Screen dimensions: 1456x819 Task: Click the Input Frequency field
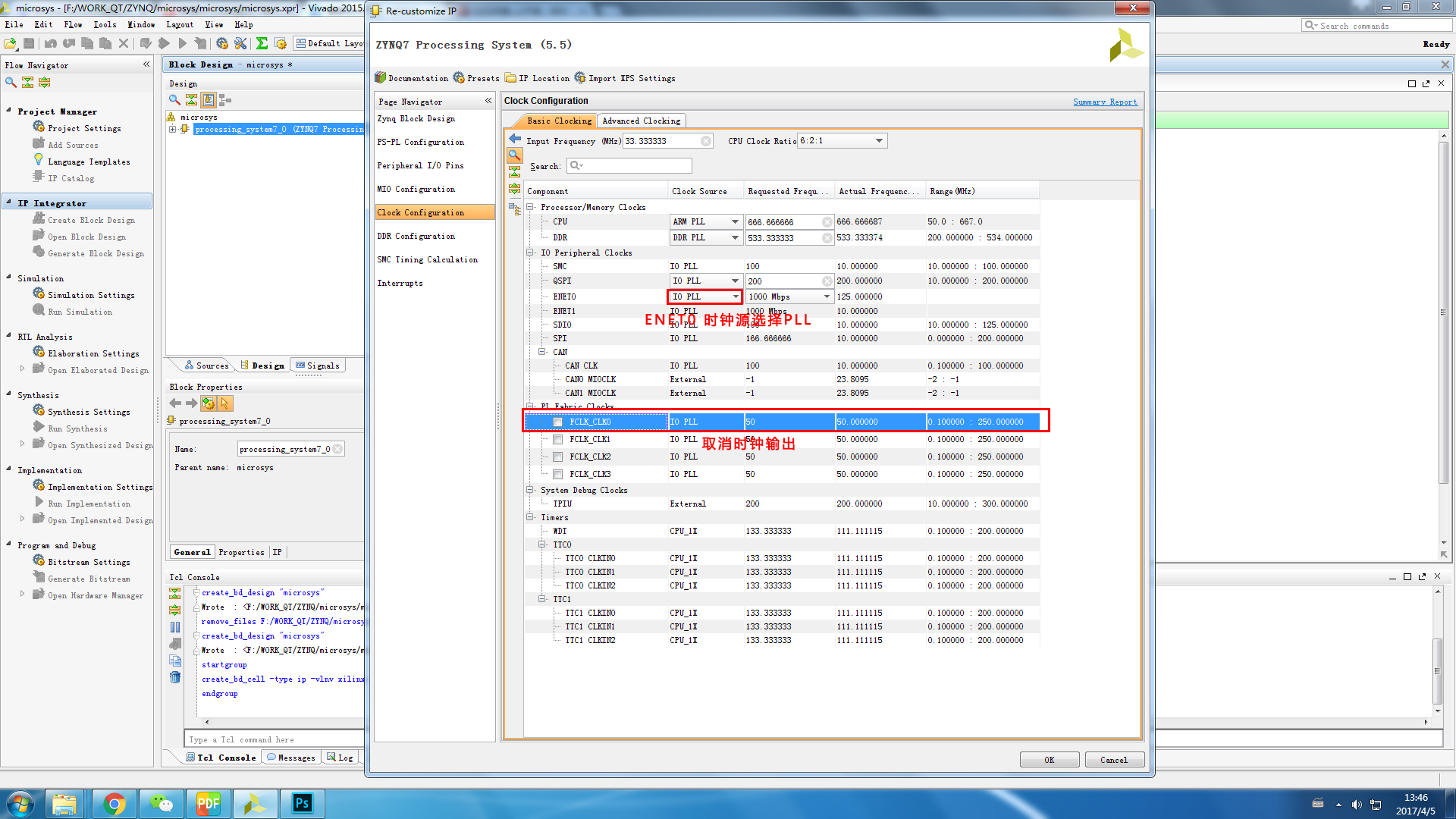(668, 141)
